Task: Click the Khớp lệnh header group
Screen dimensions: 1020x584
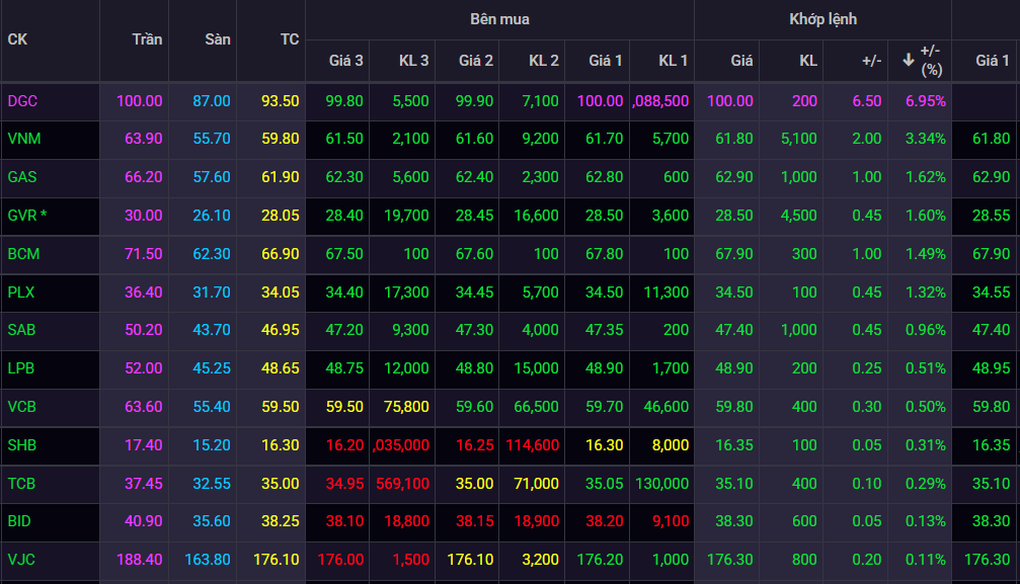Action: 822,19
